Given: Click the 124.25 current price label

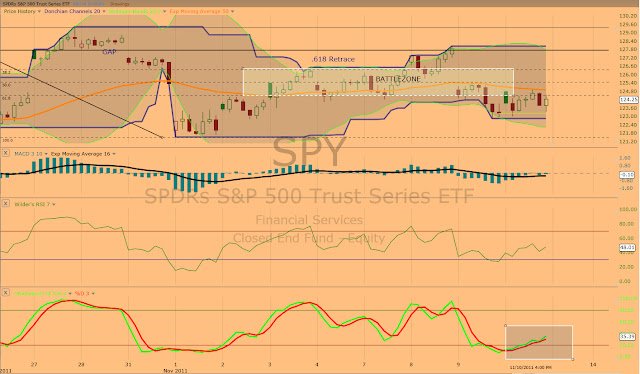Looking at the screenshot, I should pos(629,100).
